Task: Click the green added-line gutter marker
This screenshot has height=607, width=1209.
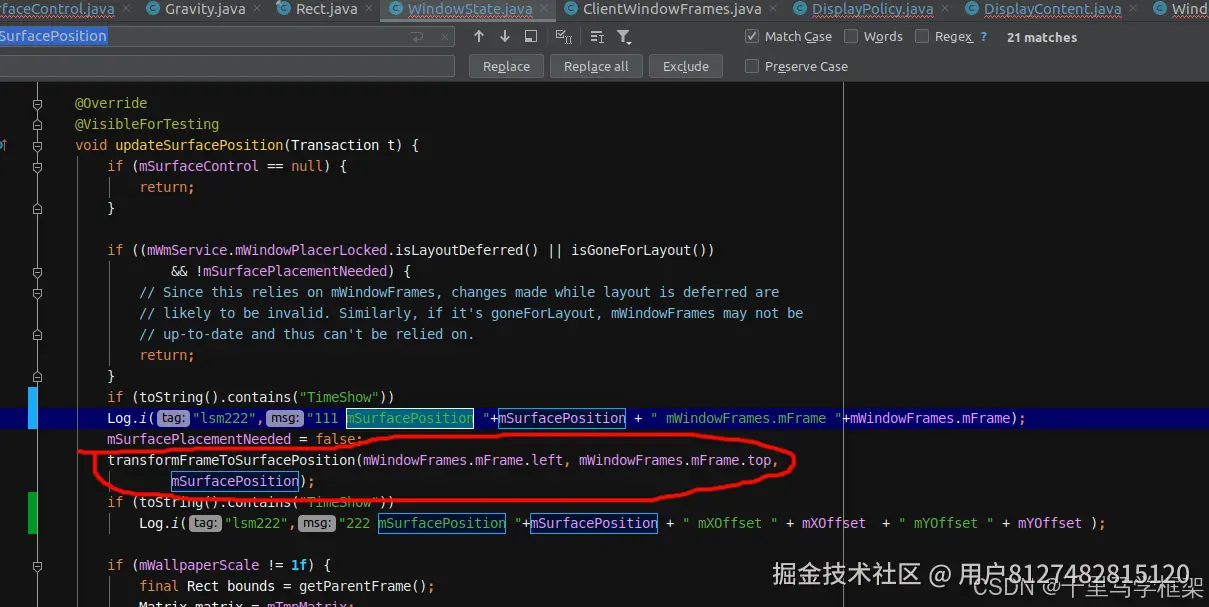Action: [33, 512]
